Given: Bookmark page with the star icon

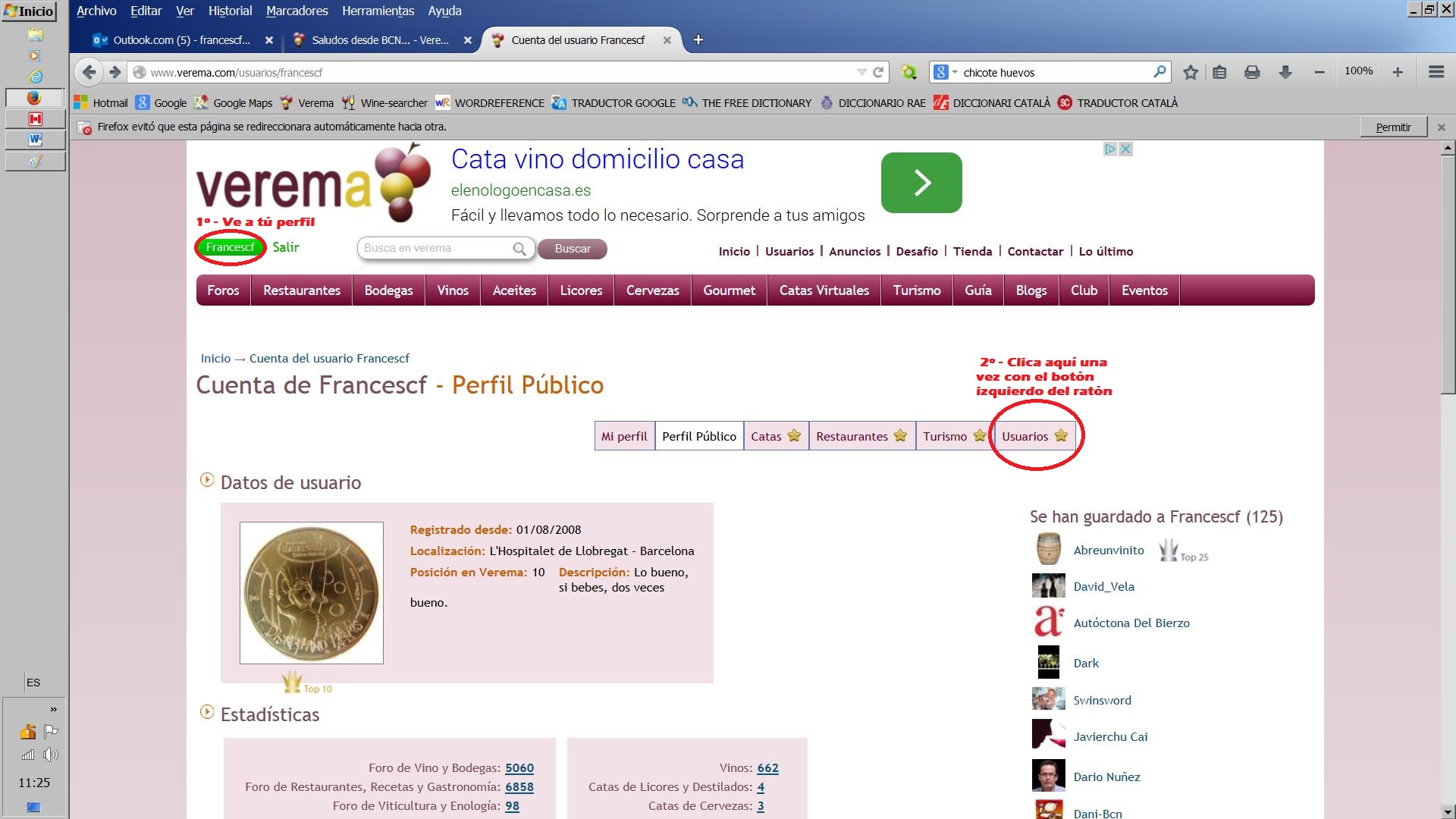Looking at the screenshot, I should (1191, 72).
